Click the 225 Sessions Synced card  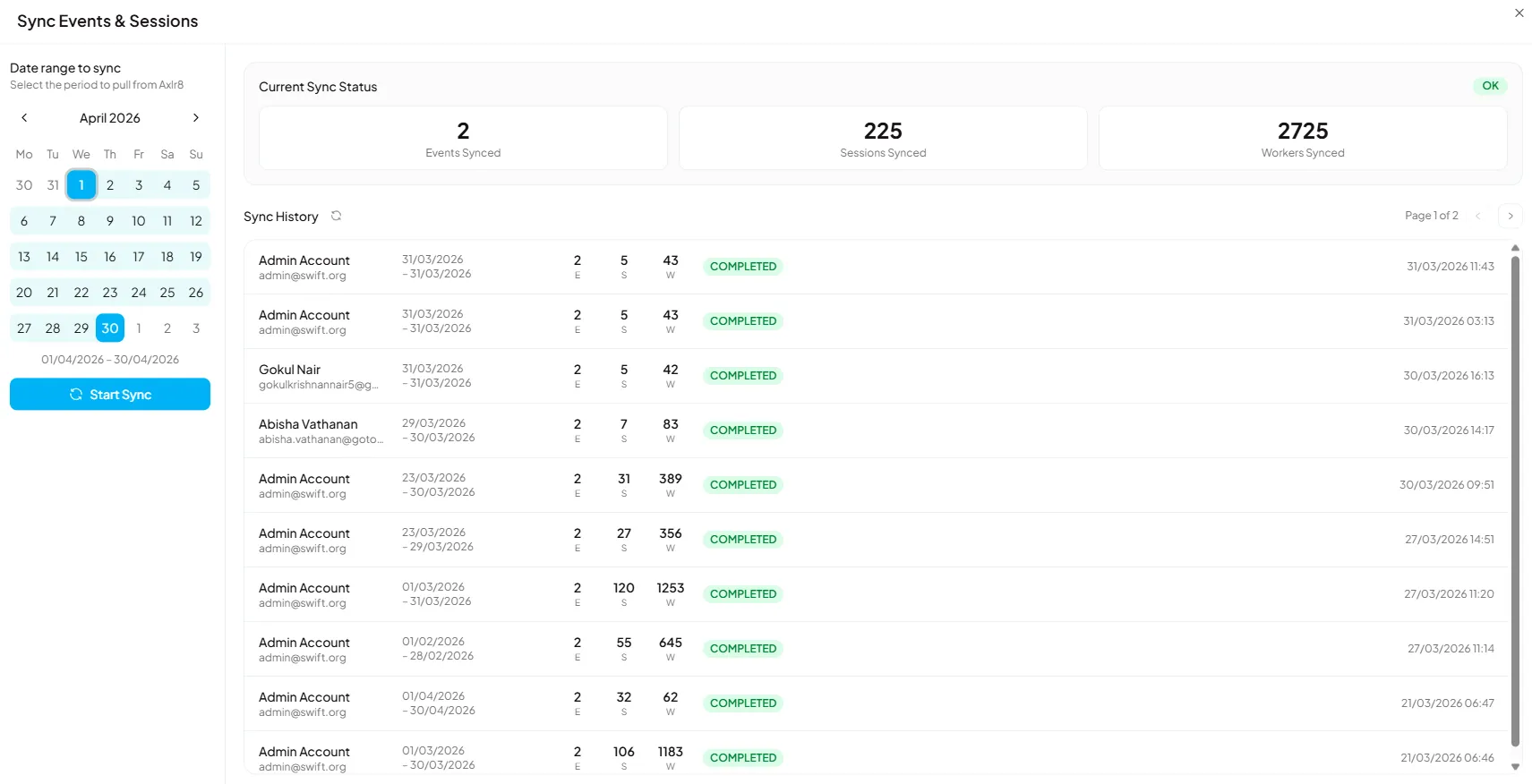tap(883, 139)
